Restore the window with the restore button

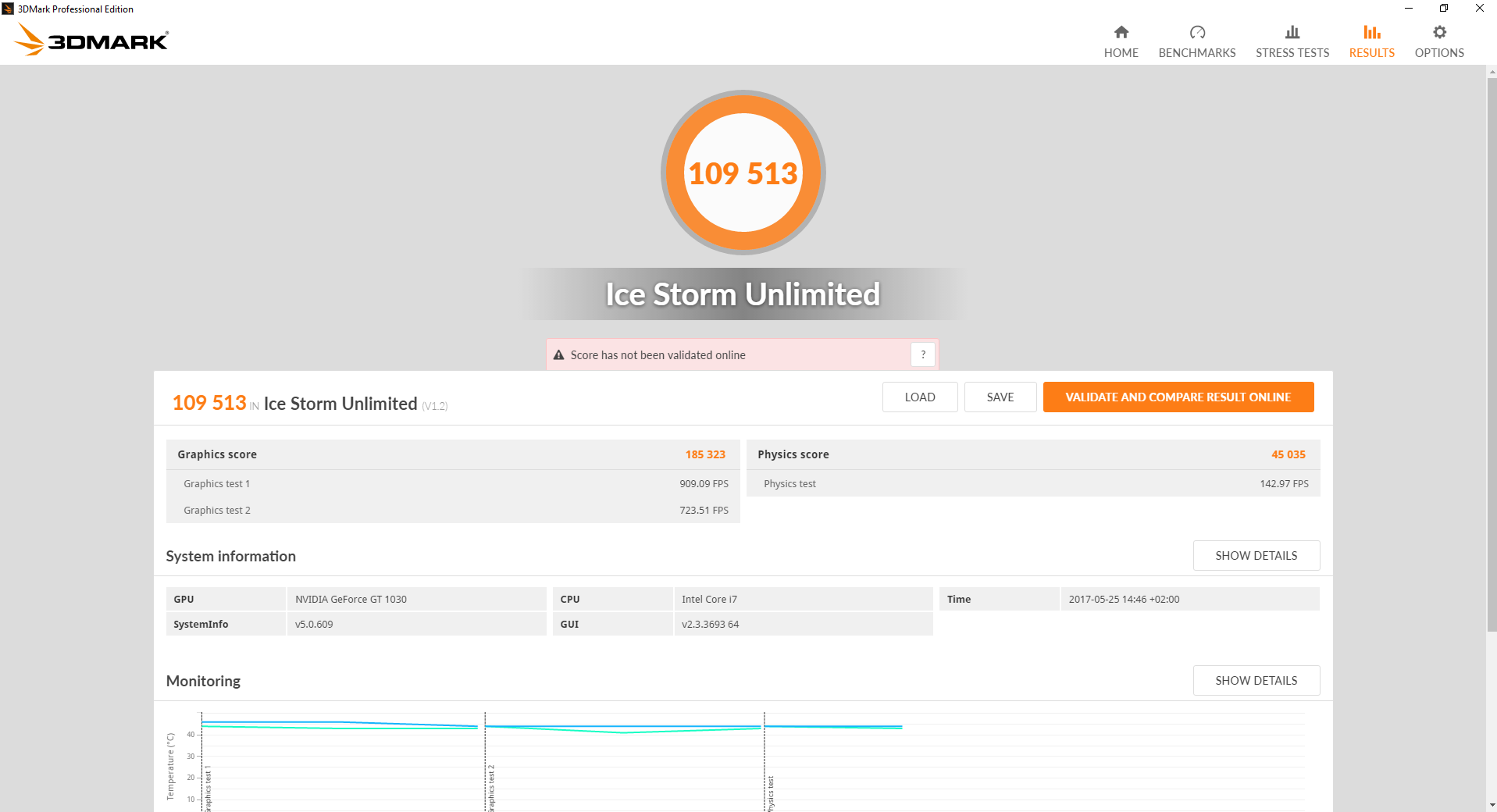point(1444,9)
